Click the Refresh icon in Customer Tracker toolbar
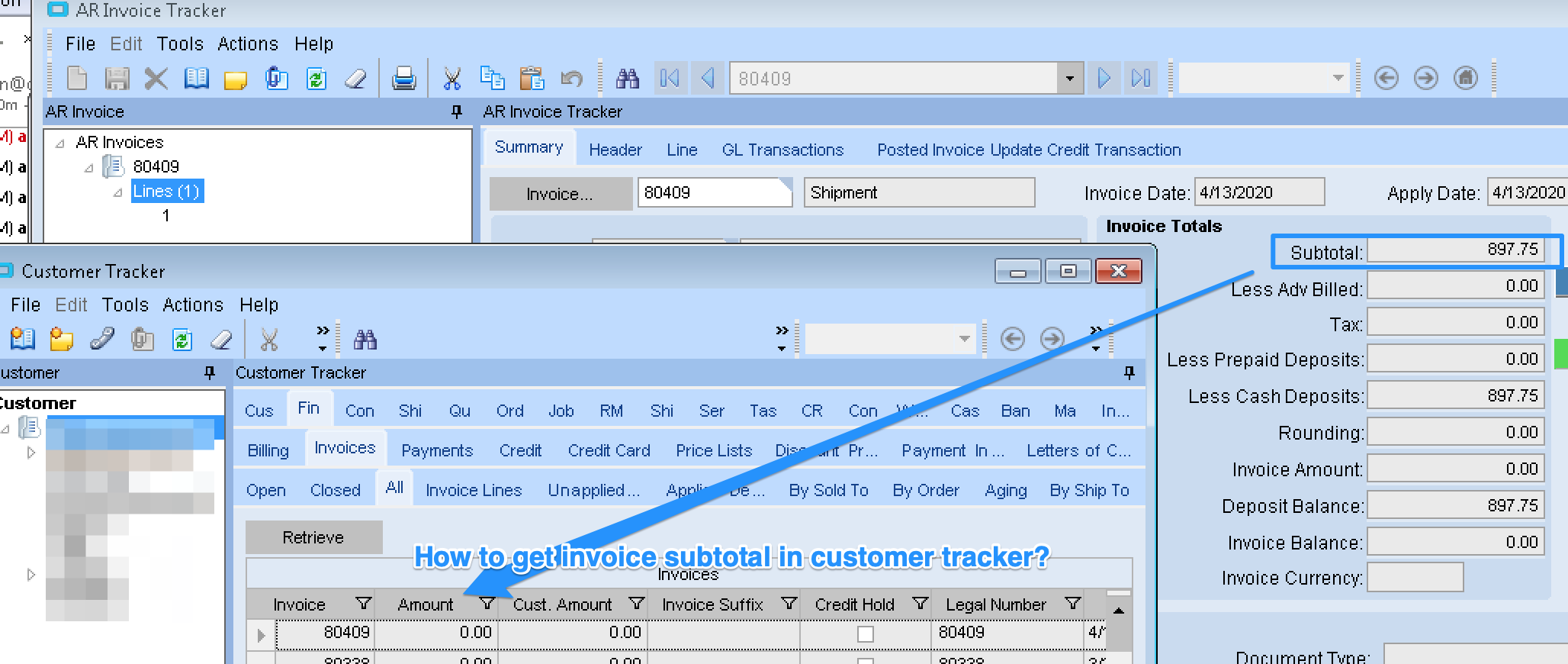The image size is (1568, 664). [182, 339]
